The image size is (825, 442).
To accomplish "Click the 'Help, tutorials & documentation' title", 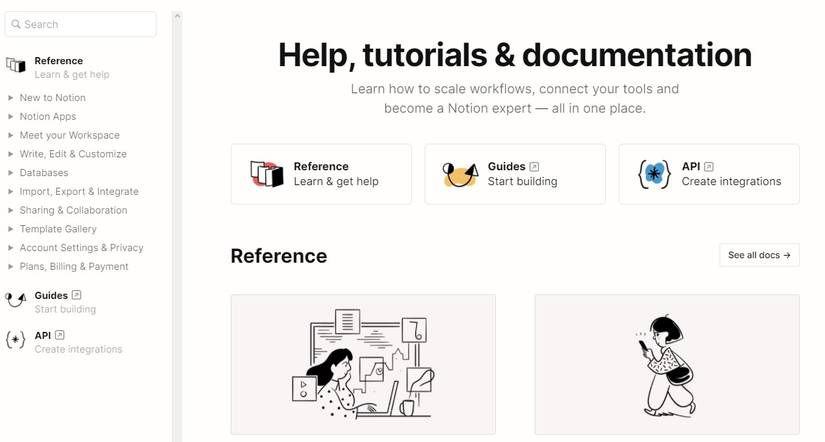I will 515,55.
